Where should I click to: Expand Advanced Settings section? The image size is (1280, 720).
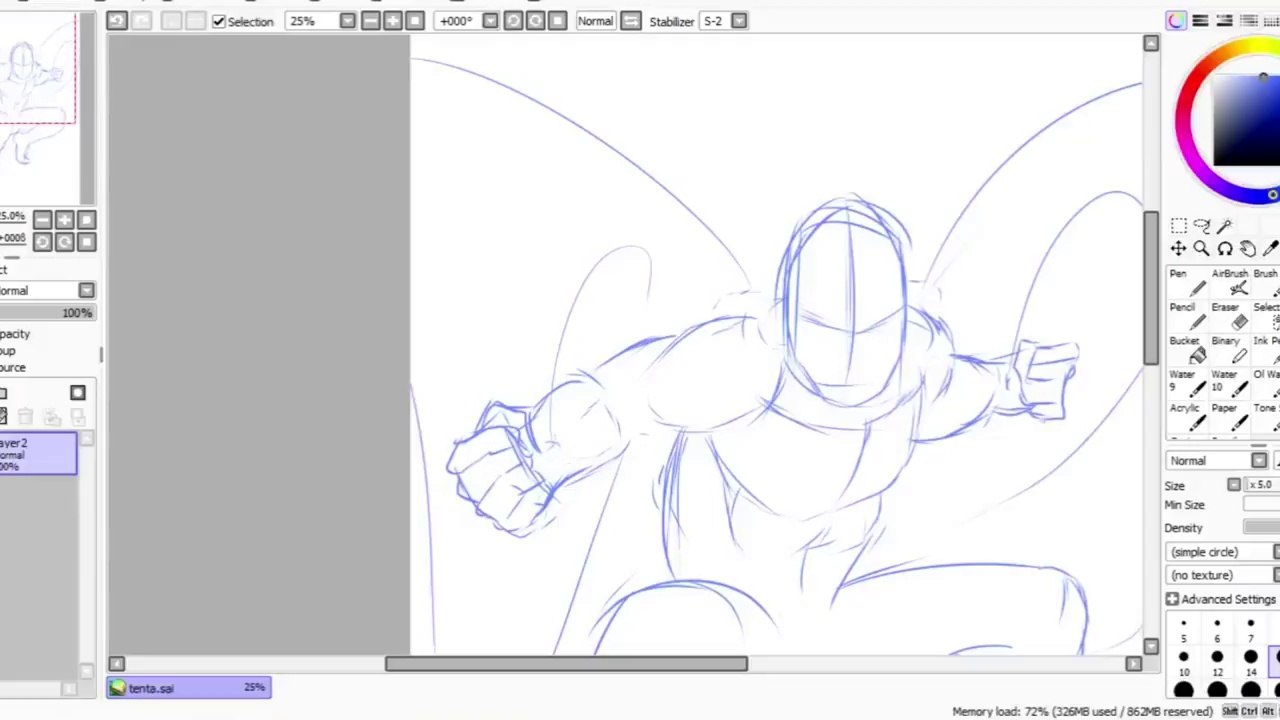click(x=1221, y=599)
